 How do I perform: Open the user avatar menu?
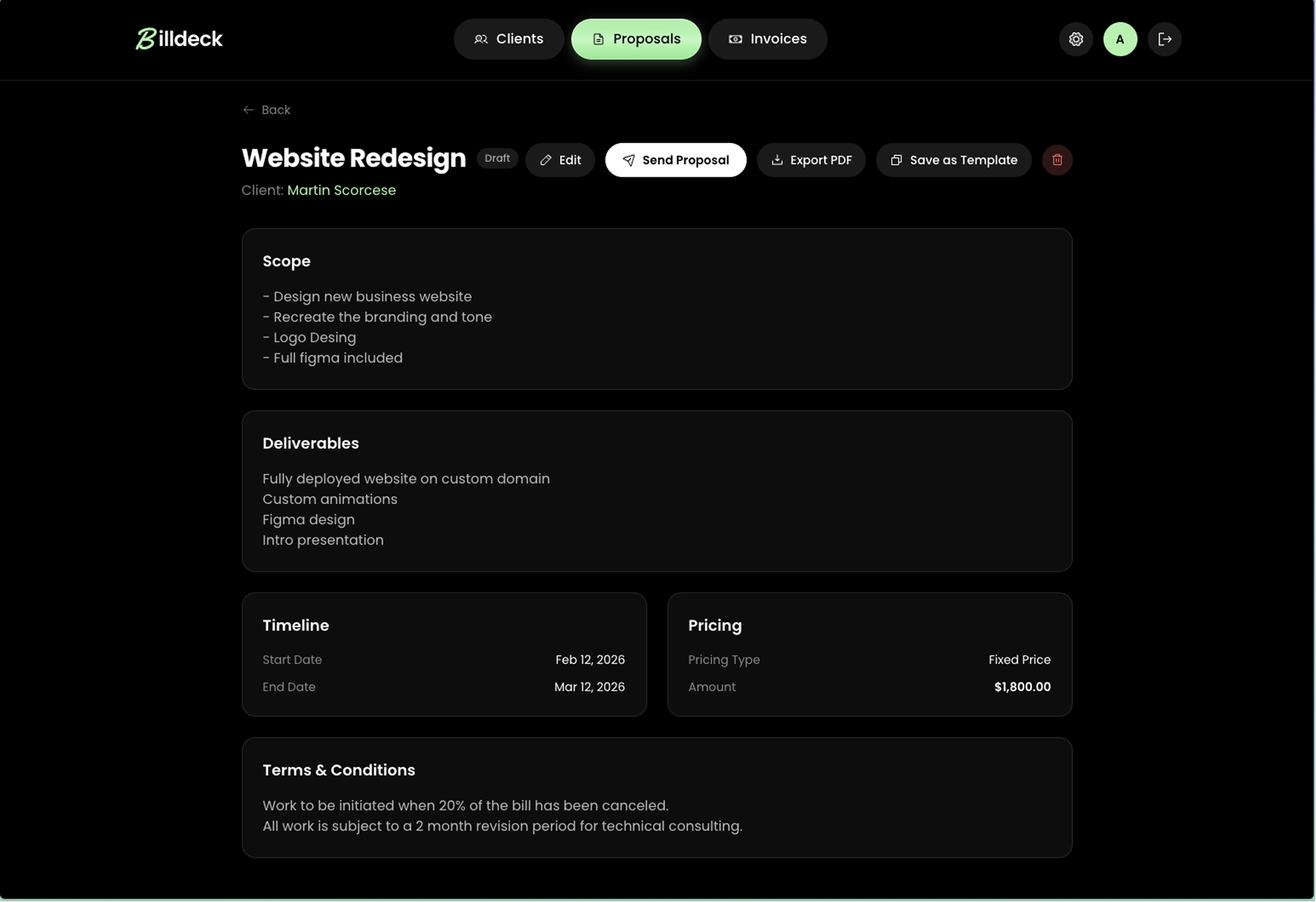1120,39
